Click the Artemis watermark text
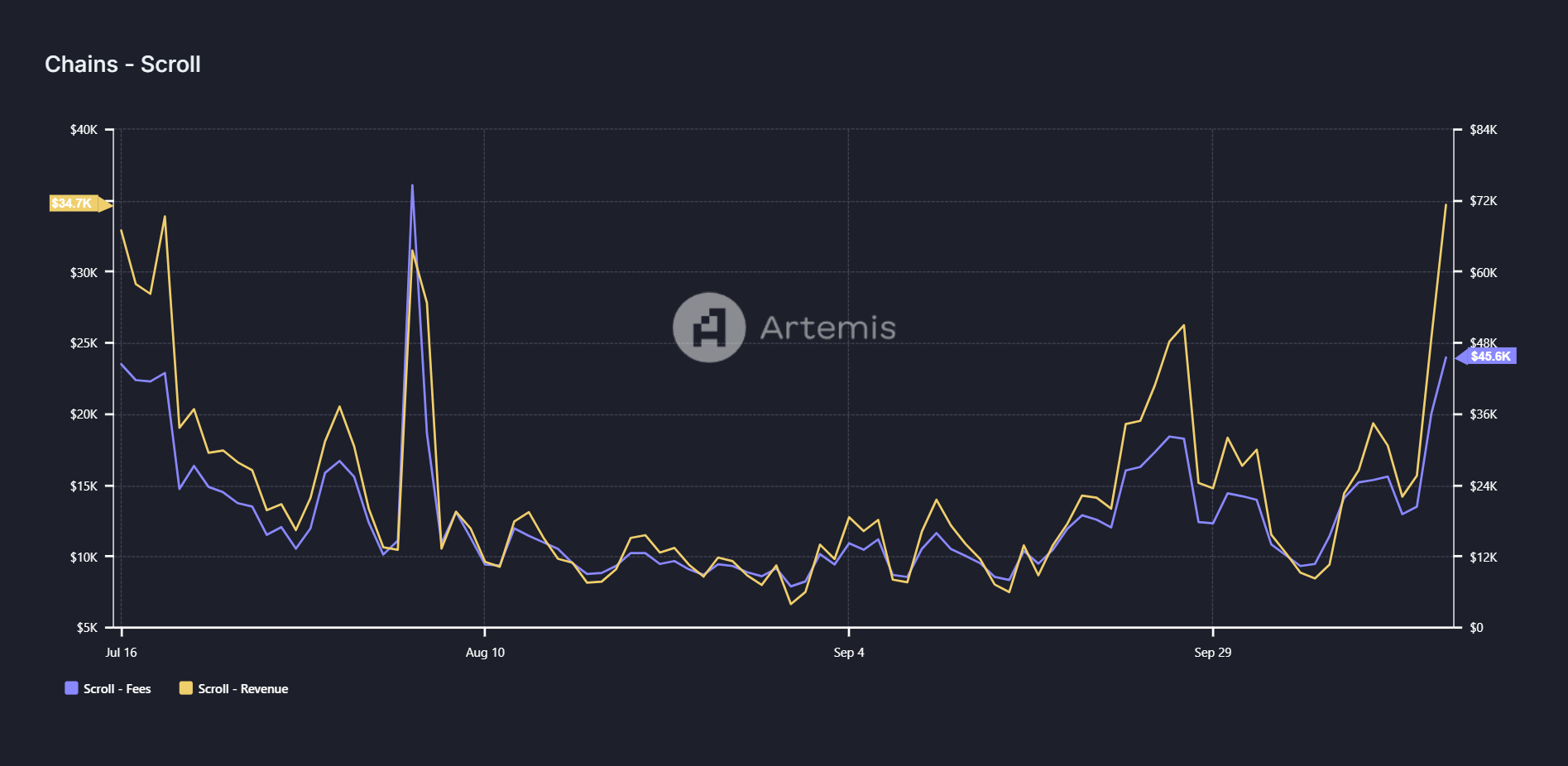Viewport: 1568px width, 766px height. 827,328
